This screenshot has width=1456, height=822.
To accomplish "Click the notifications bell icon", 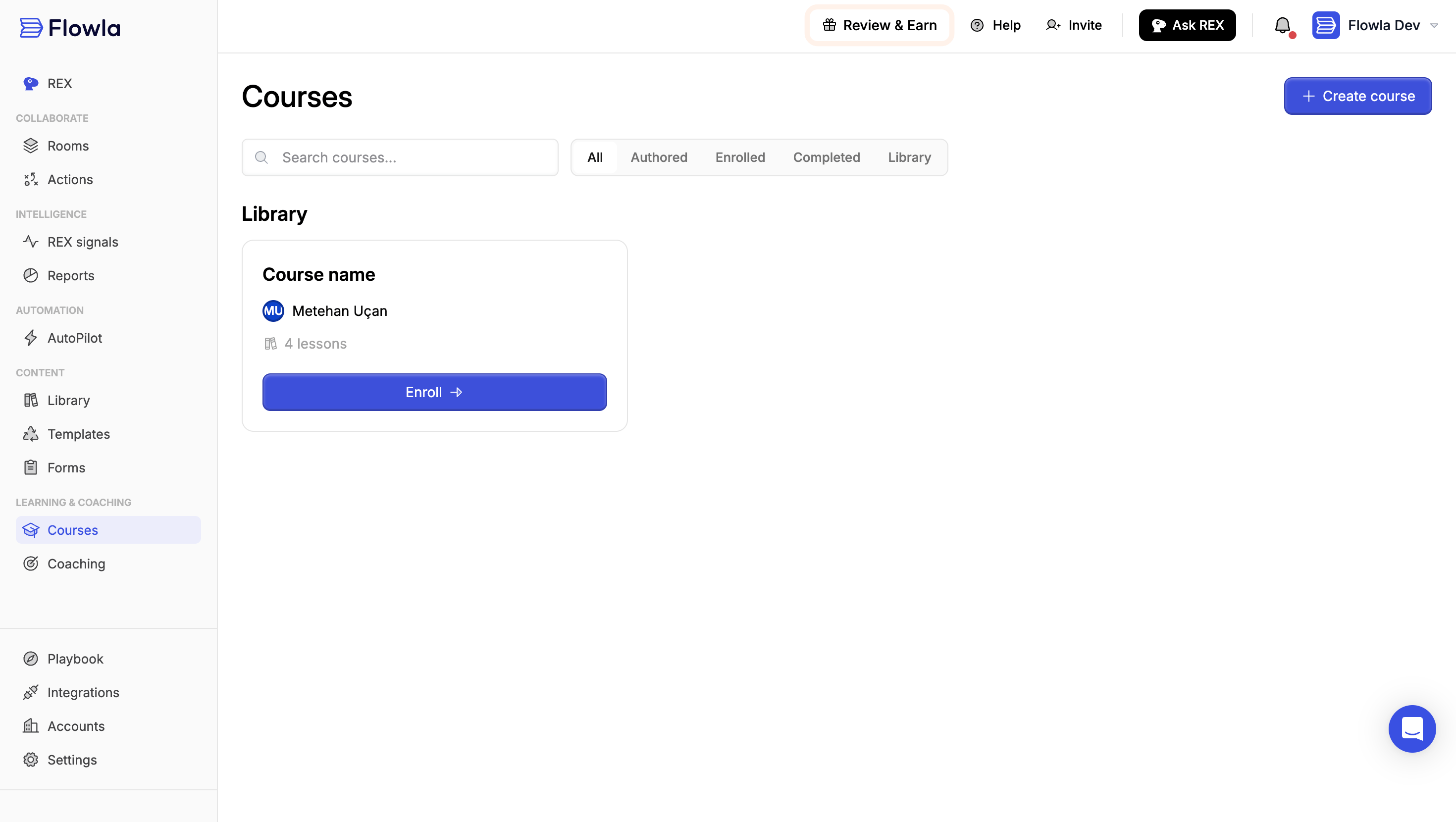I will point(1283,25).
